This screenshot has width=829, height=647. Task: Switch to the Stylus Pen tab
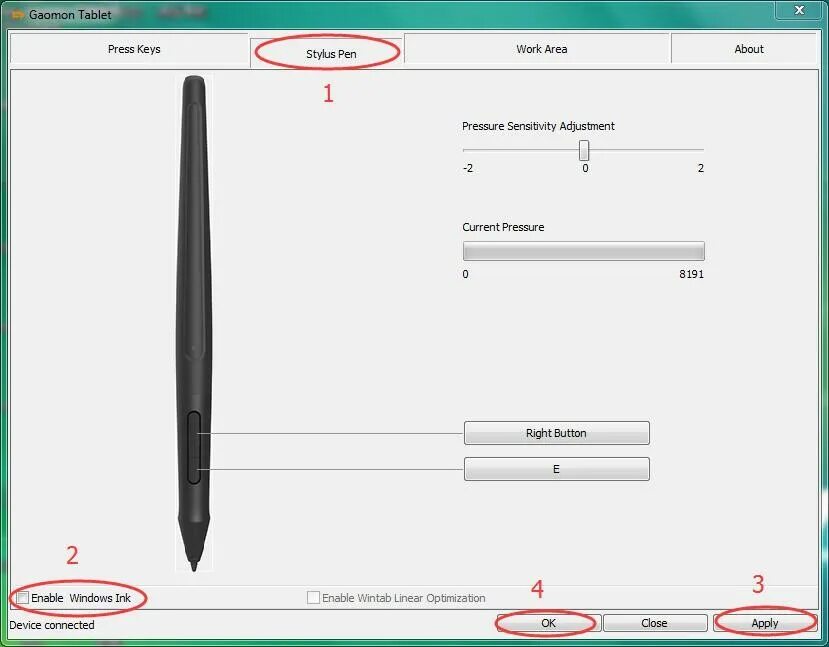click(x=327, y=53)
